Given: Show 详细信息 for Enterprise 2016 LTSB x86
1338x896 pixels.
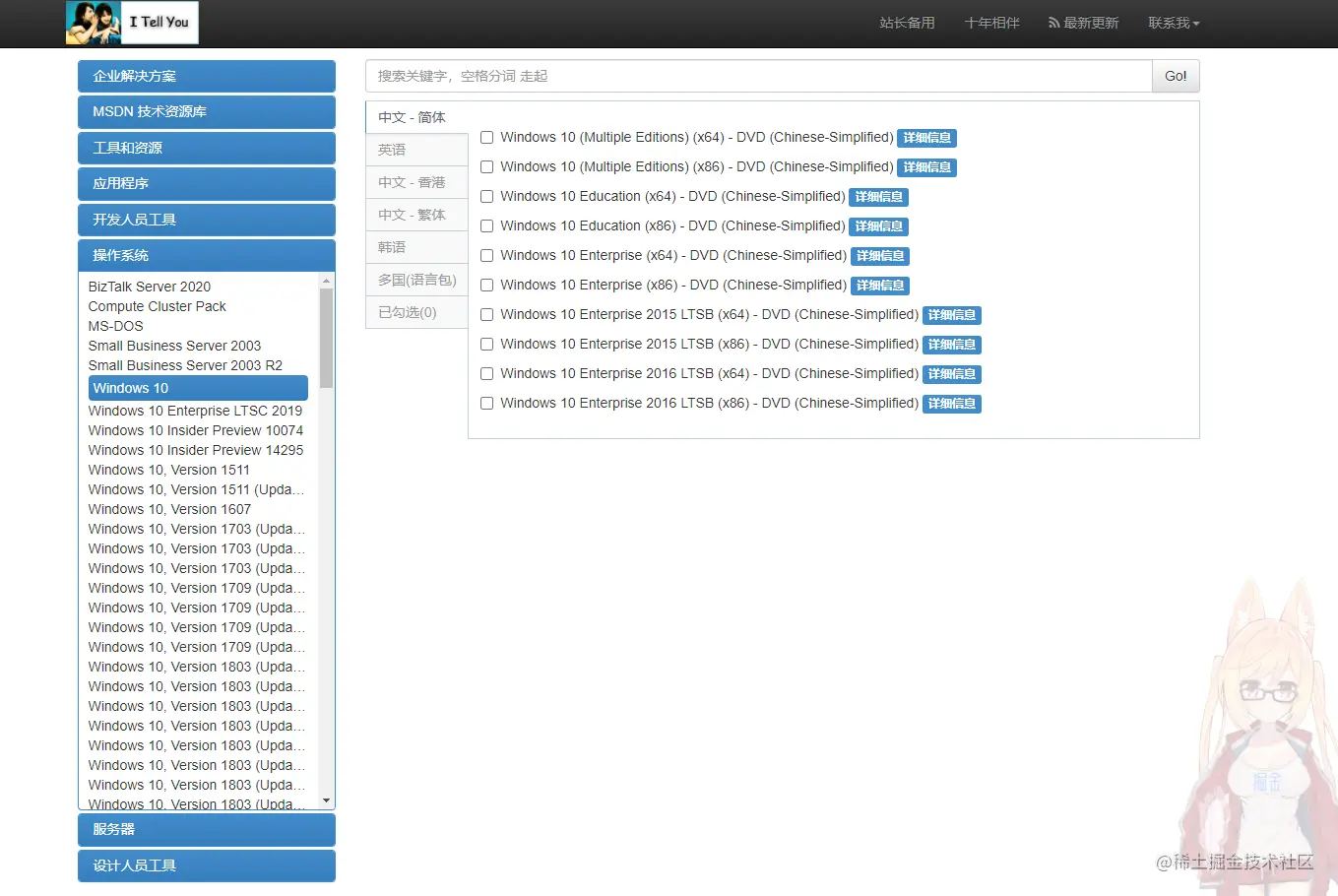Looking at the screenshot, I should click(952, 404).
